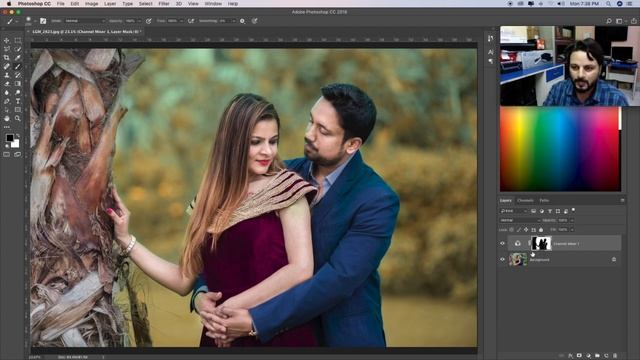Click the Share icon in options bar
The height and width of the screenshot is (360, 640).
(x=633, y=21)
